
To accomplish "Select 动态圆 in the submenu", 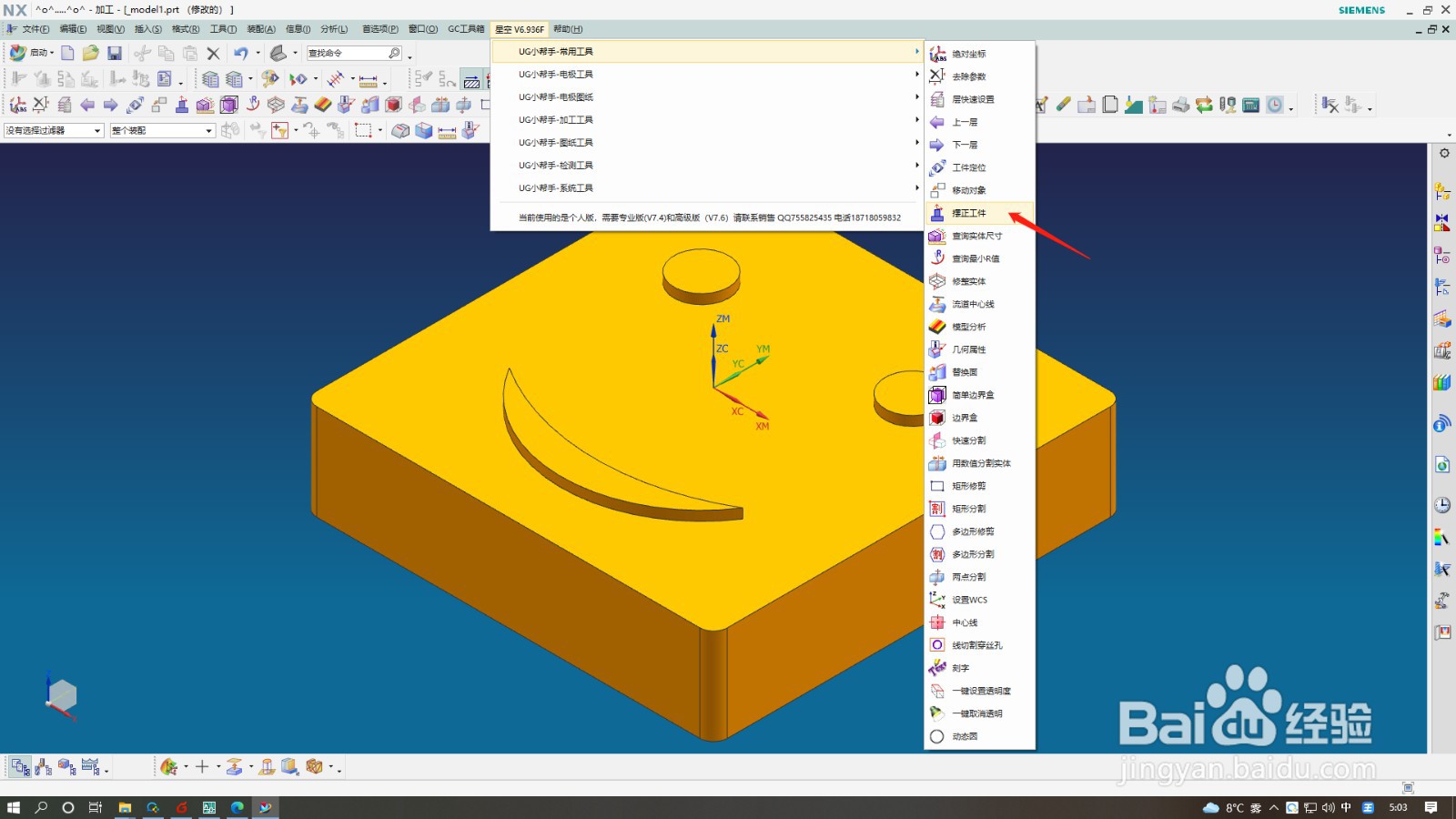I will pos(979,736).
